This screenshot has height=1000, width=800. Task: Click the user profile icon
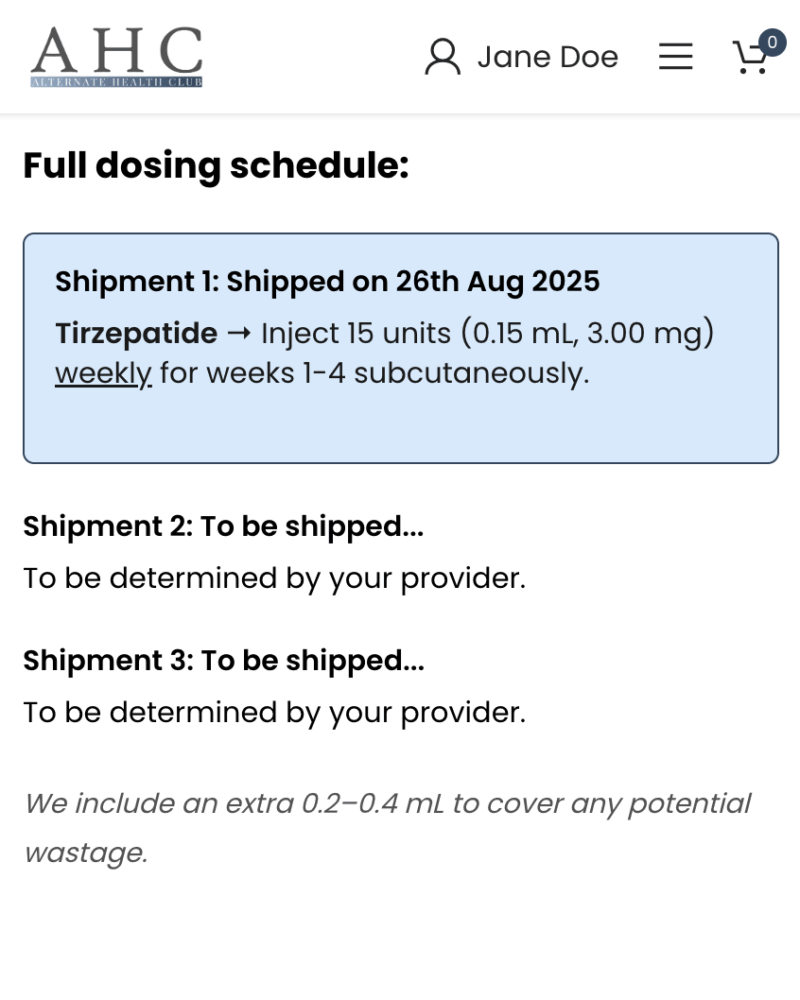coord(442,57)
